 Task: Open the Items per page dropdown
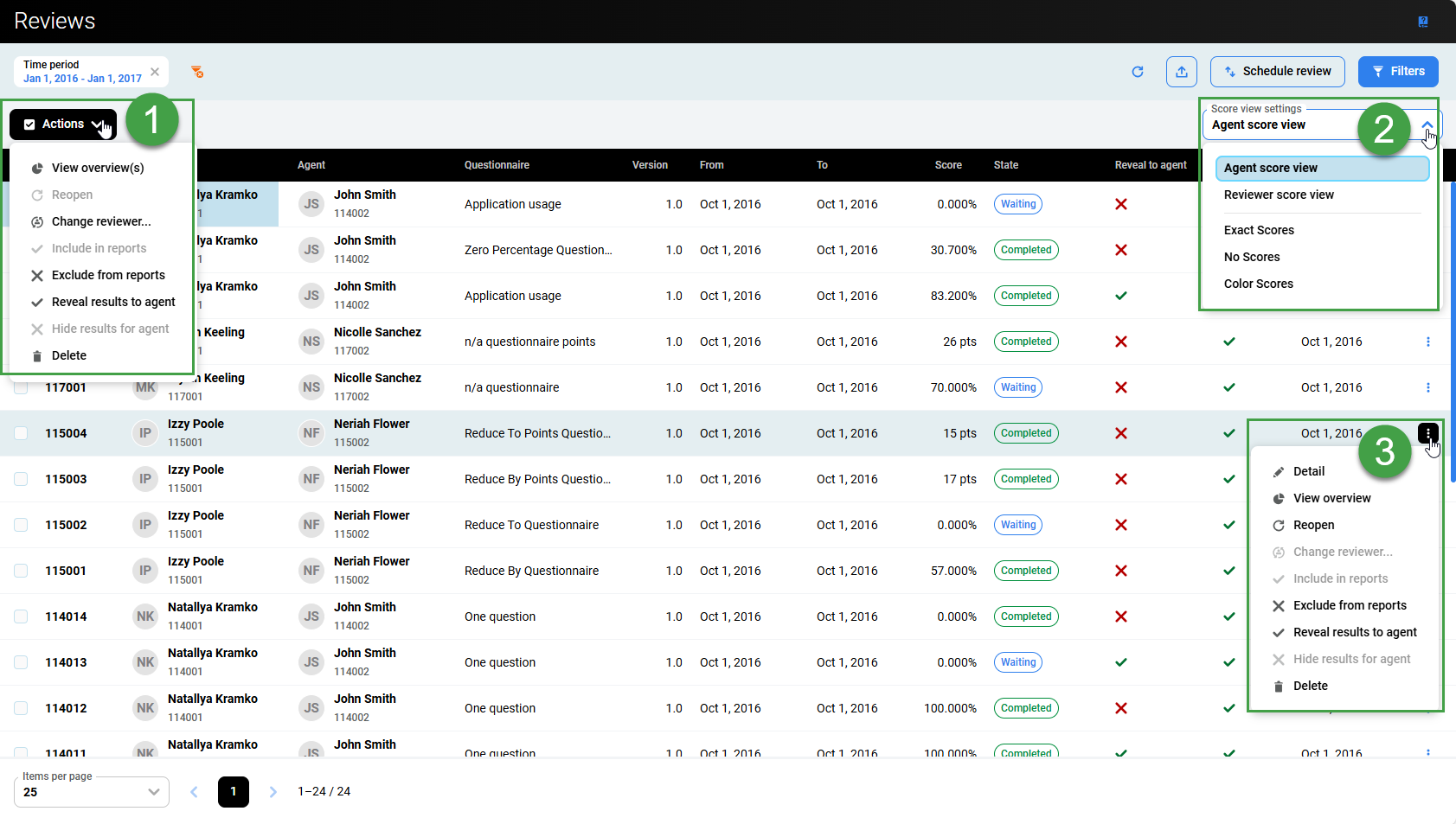91,792
